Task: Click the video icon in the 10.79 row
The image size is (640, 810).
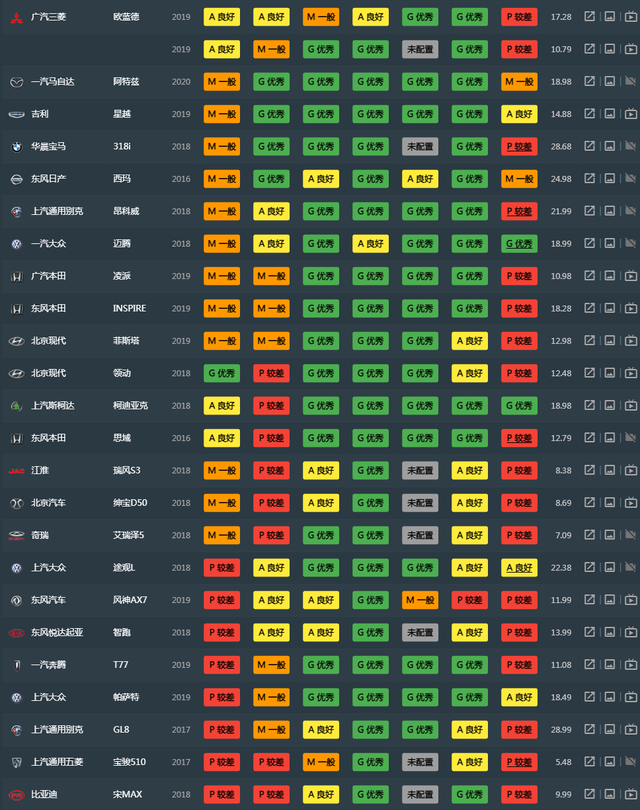Action: 630,49
